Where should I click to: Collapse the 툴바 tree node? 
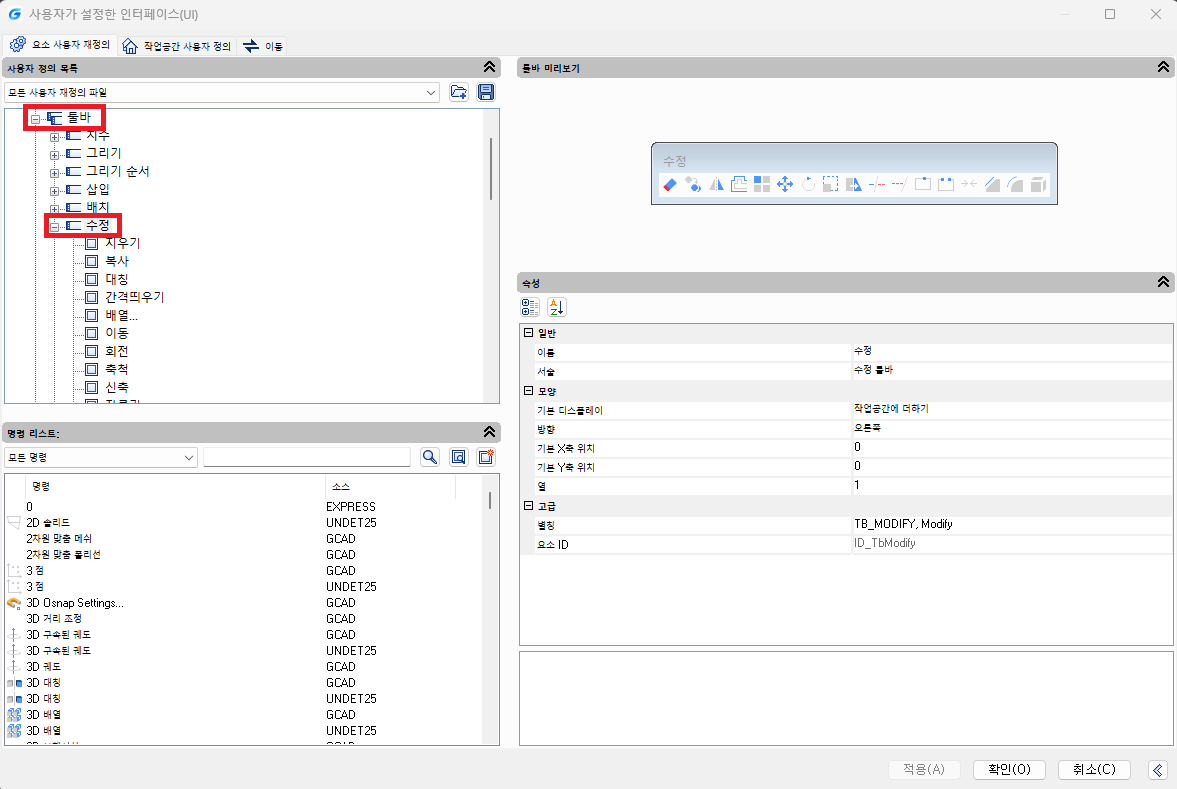(x=35, y=119)
